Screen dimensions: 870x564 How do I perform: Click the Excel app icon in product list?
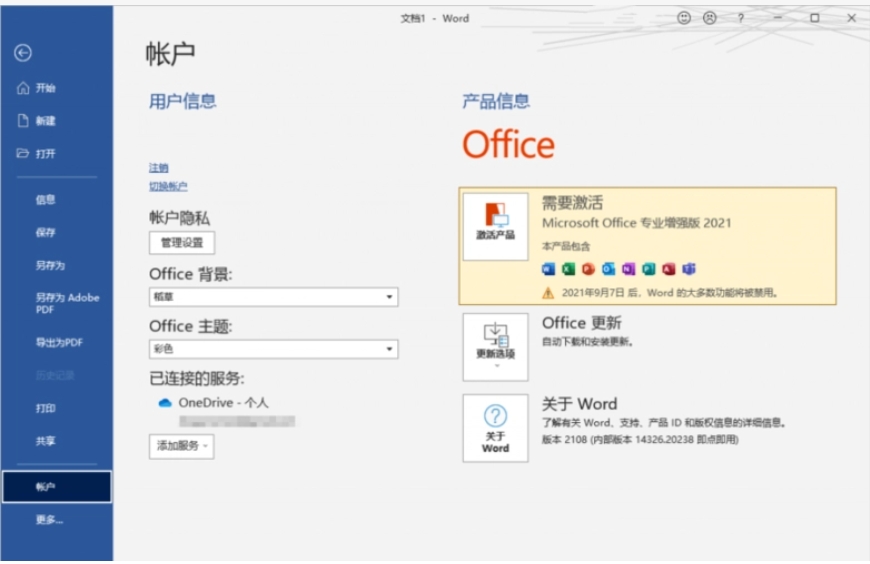pos(568,269)
